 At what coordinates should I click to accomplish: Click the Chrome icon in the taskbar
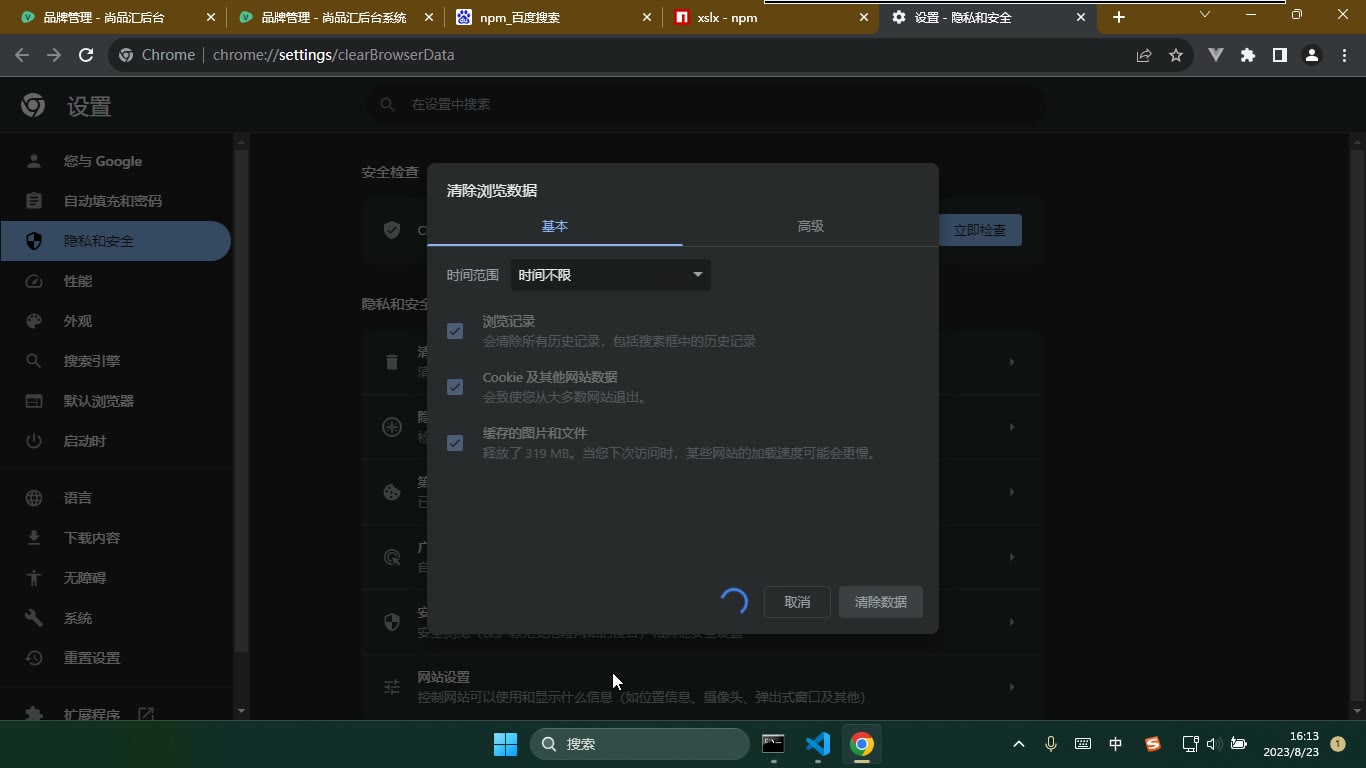click(862, 744)
